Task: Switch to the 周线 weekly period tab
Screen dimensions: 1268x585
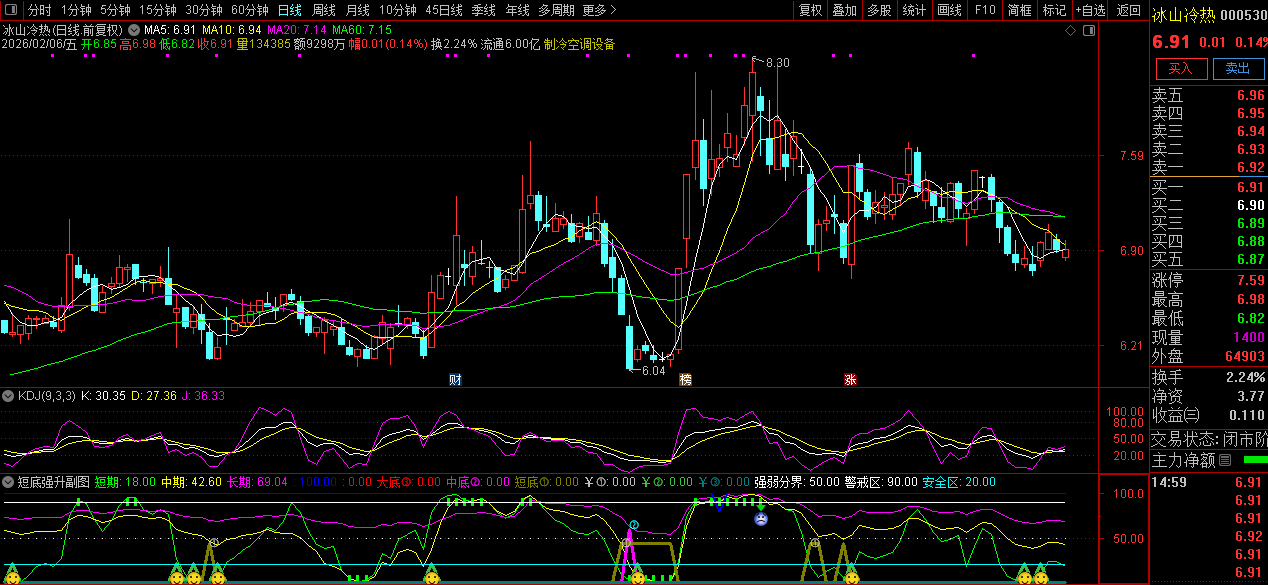Action: point(323,11)
